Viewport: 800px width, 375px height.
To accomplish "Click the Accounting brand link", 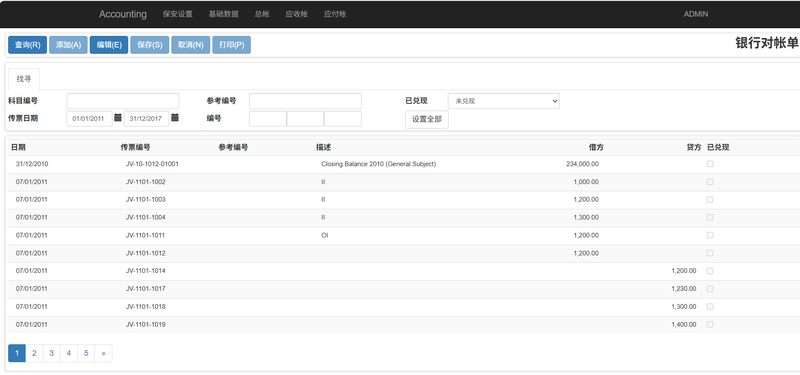I will (123, 14).
